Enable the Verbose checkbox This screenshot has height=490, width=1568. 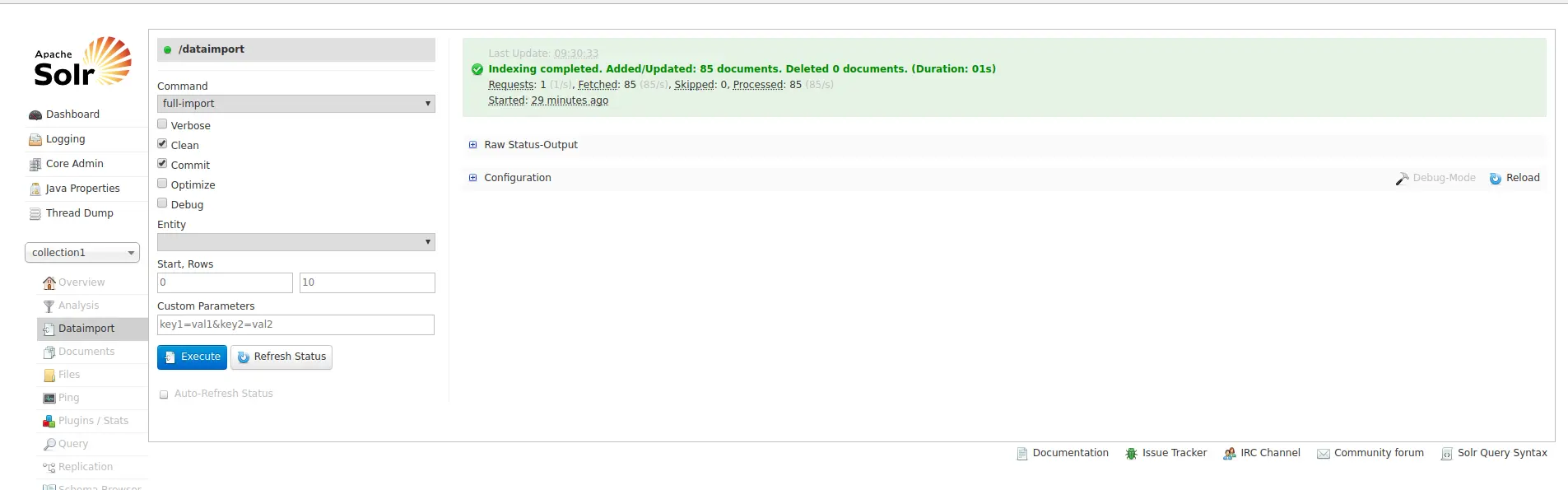(x=162, y=124)
